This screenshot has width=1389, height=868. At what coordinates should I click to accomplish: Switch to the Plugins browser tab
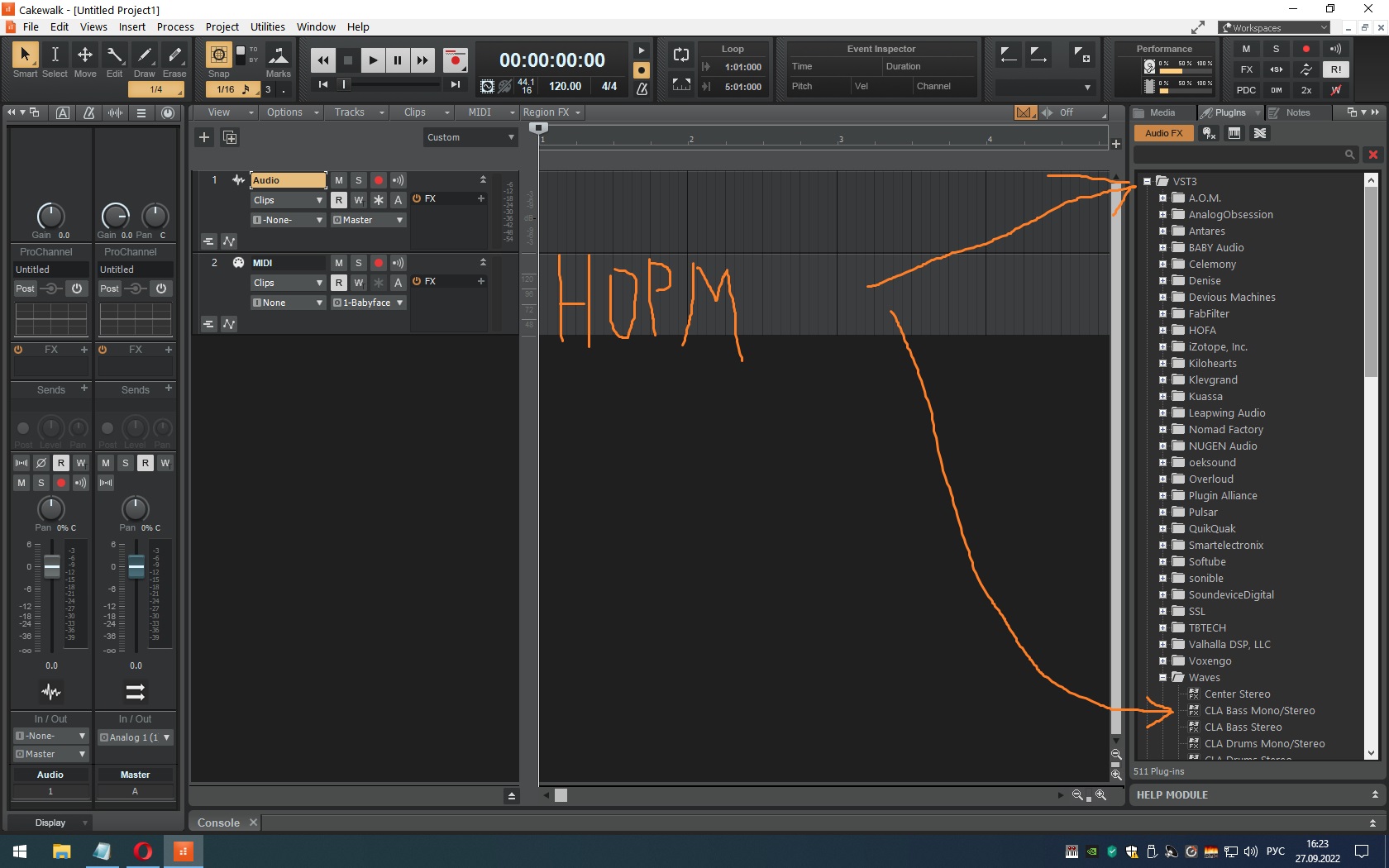tap(1229, 112)
